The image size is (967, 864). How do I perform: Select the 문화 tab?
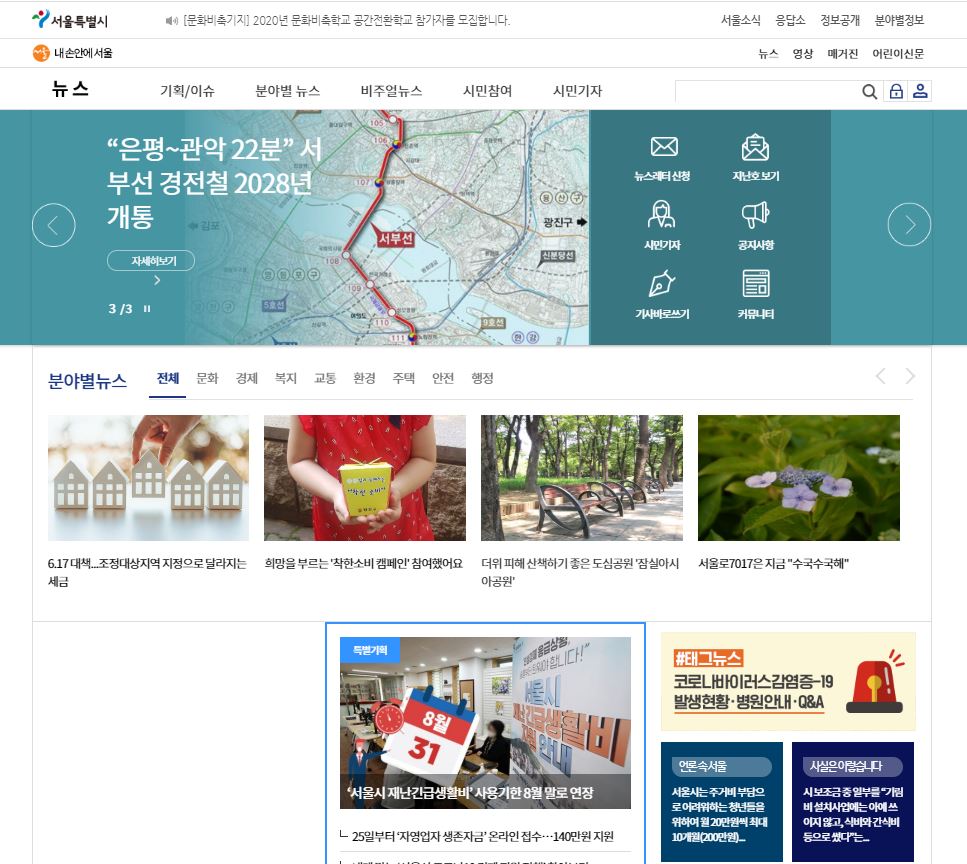[x=207, y=378]
